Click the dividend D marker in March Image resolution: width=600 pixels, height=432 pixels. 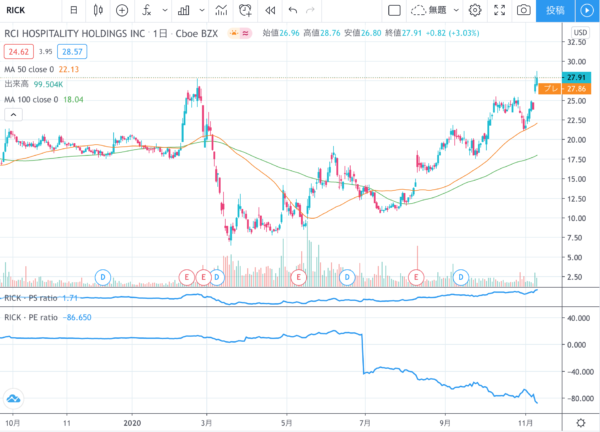click(217, 277)
